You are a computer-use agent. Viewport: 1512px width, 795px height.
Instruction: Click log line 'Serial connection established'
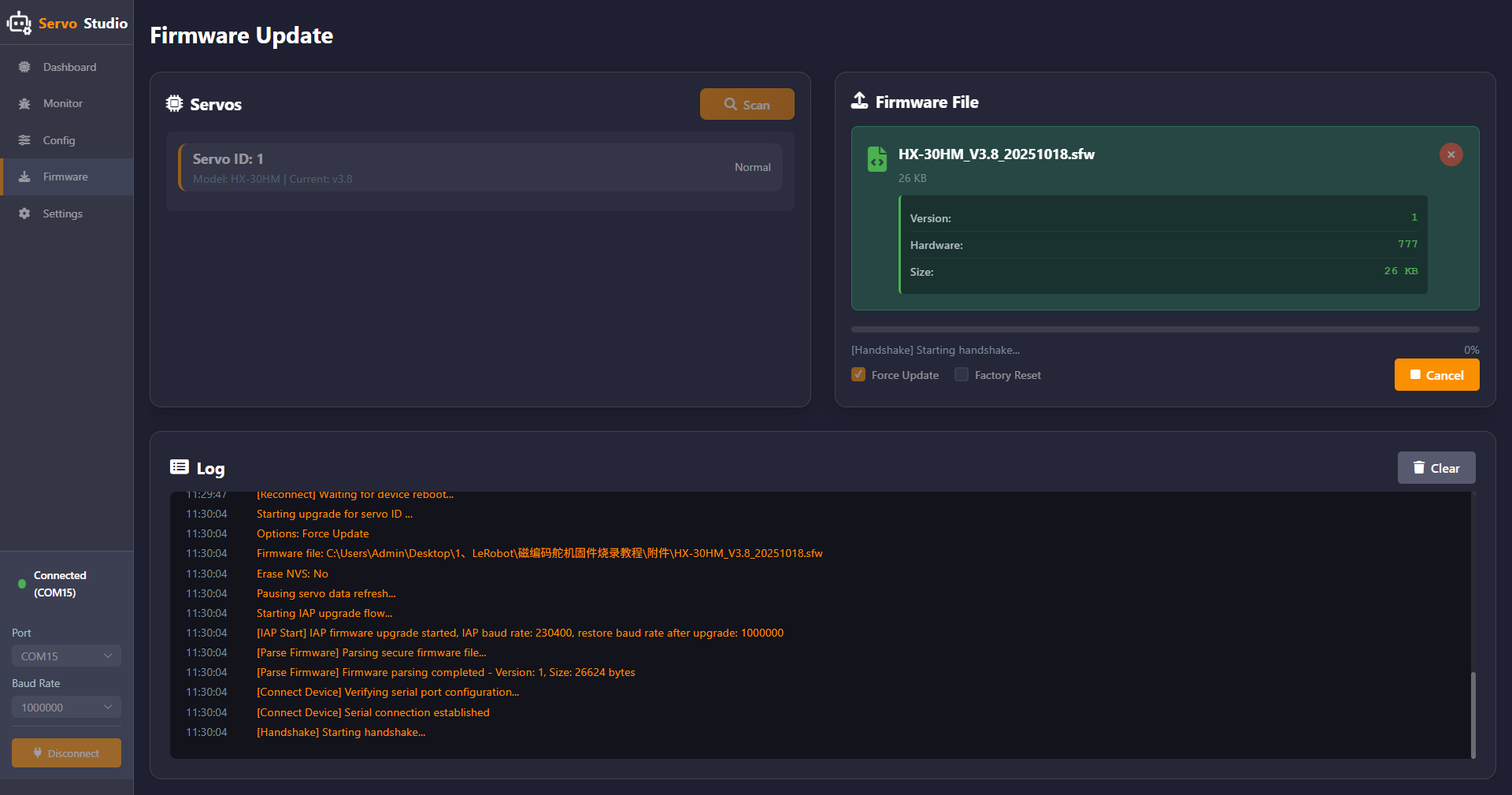(x=373, y=712)
